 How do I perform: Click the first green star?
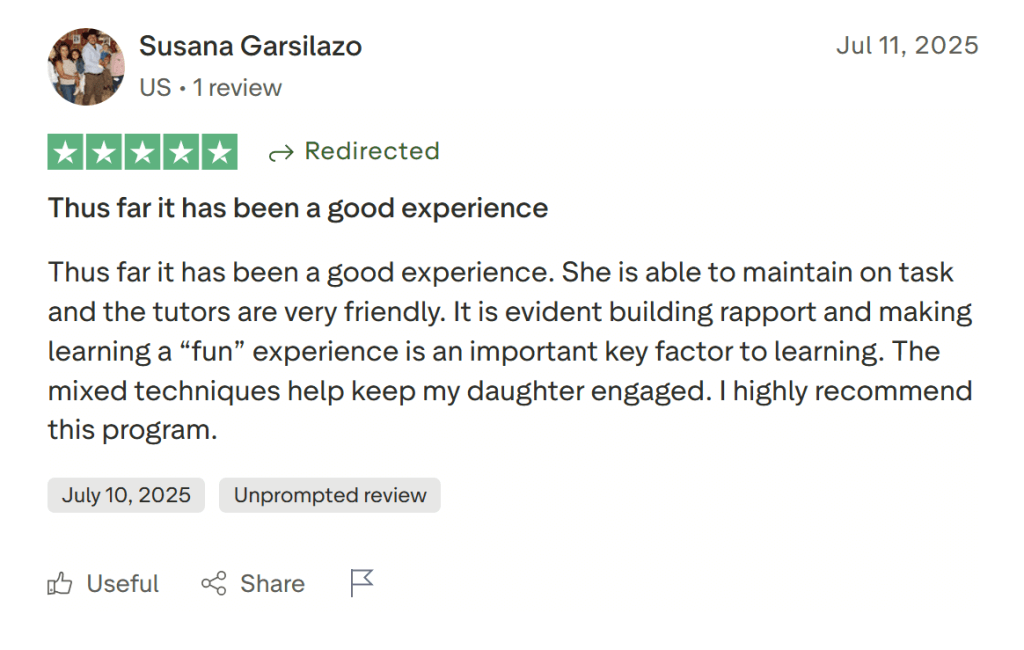pos(67,152)
